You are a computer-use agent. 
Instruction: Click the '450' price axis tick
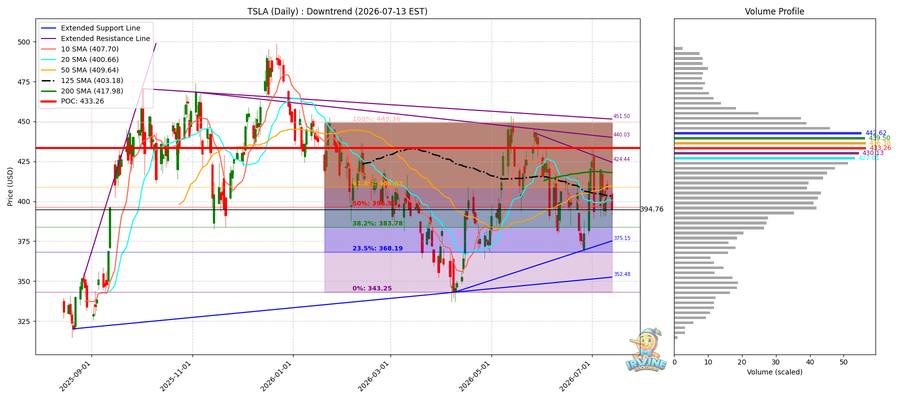25,122
